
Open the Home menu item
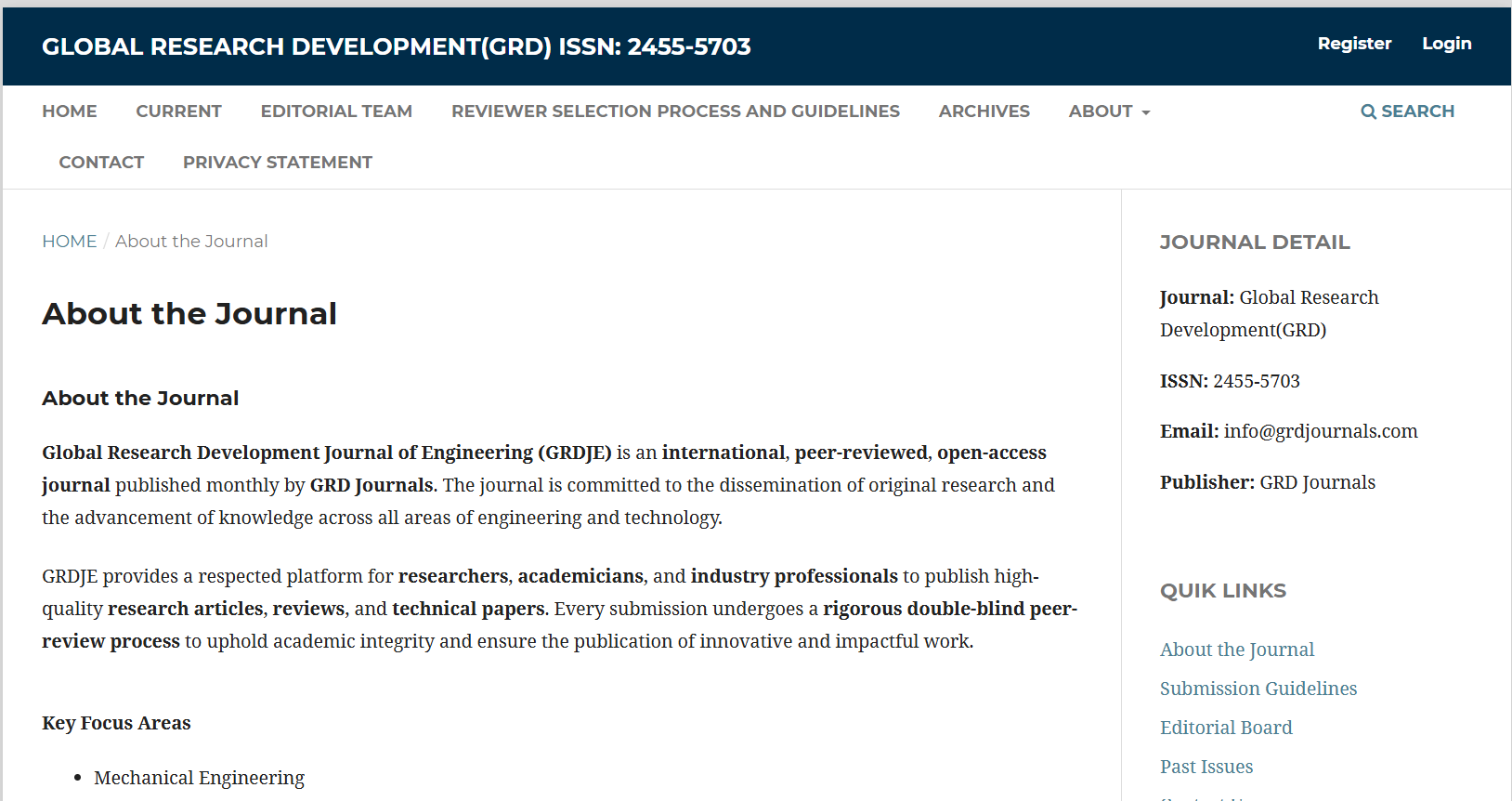pos(70,112)
